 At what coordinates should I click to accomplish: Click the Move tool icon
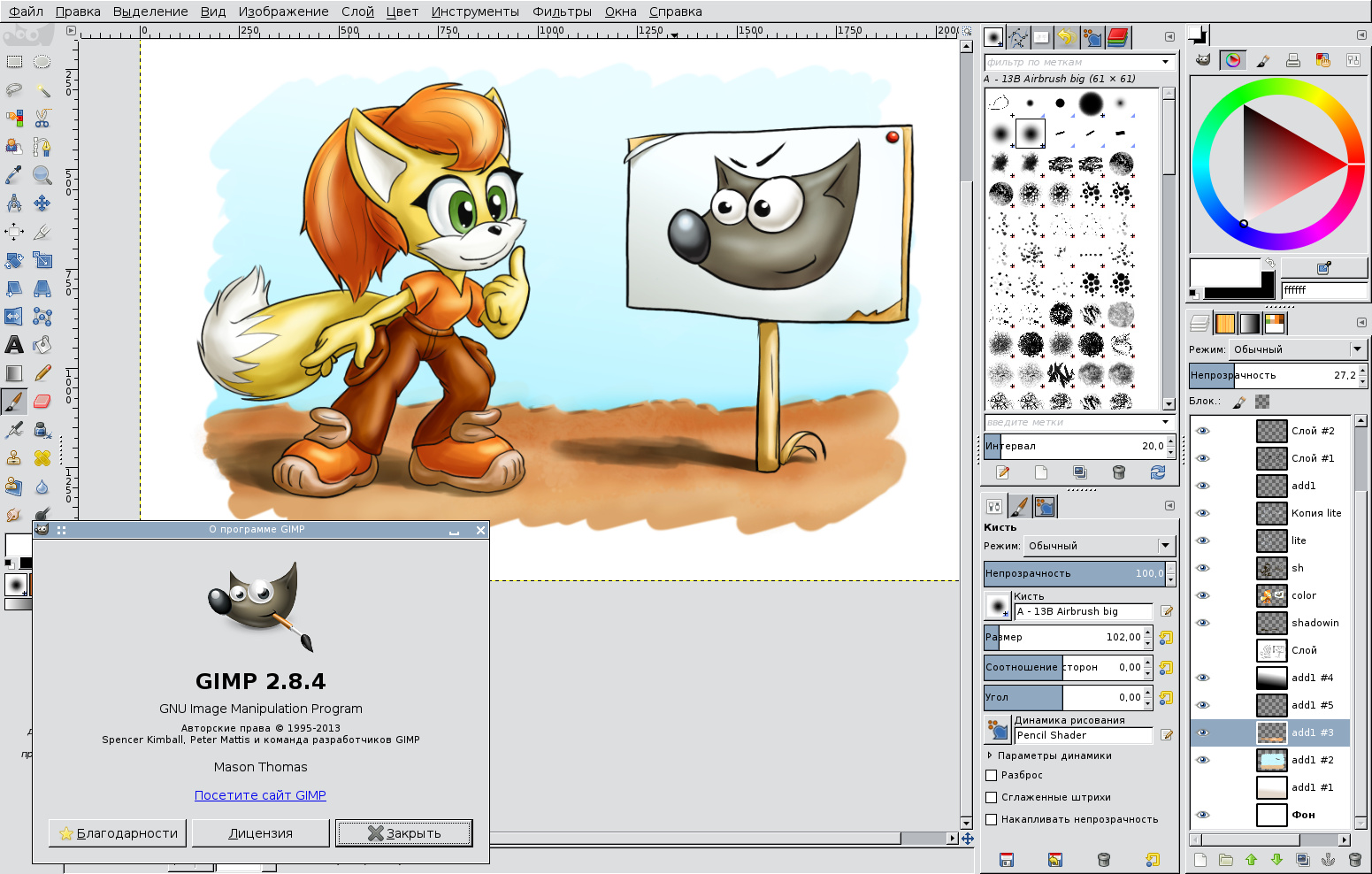[42, 203]
